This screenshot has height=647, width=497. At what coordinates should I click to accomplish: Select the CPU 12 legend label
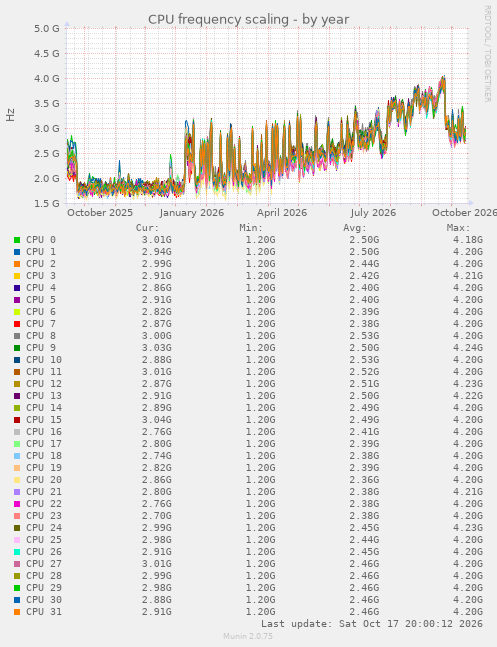click(x=44, y=383)
